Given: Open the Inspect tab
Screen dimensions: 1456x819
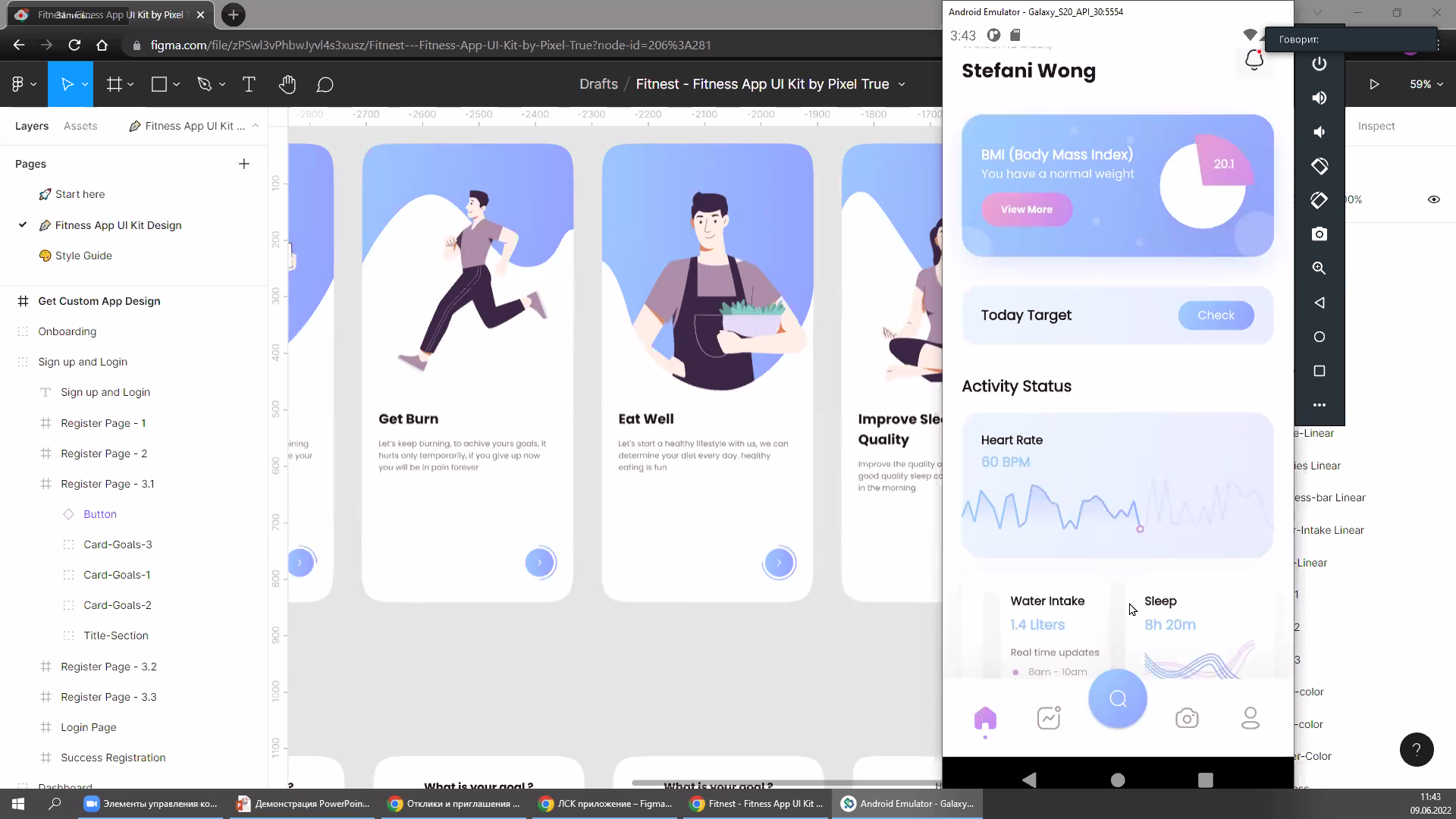Looking at the screenshot, I should 1376,126.
